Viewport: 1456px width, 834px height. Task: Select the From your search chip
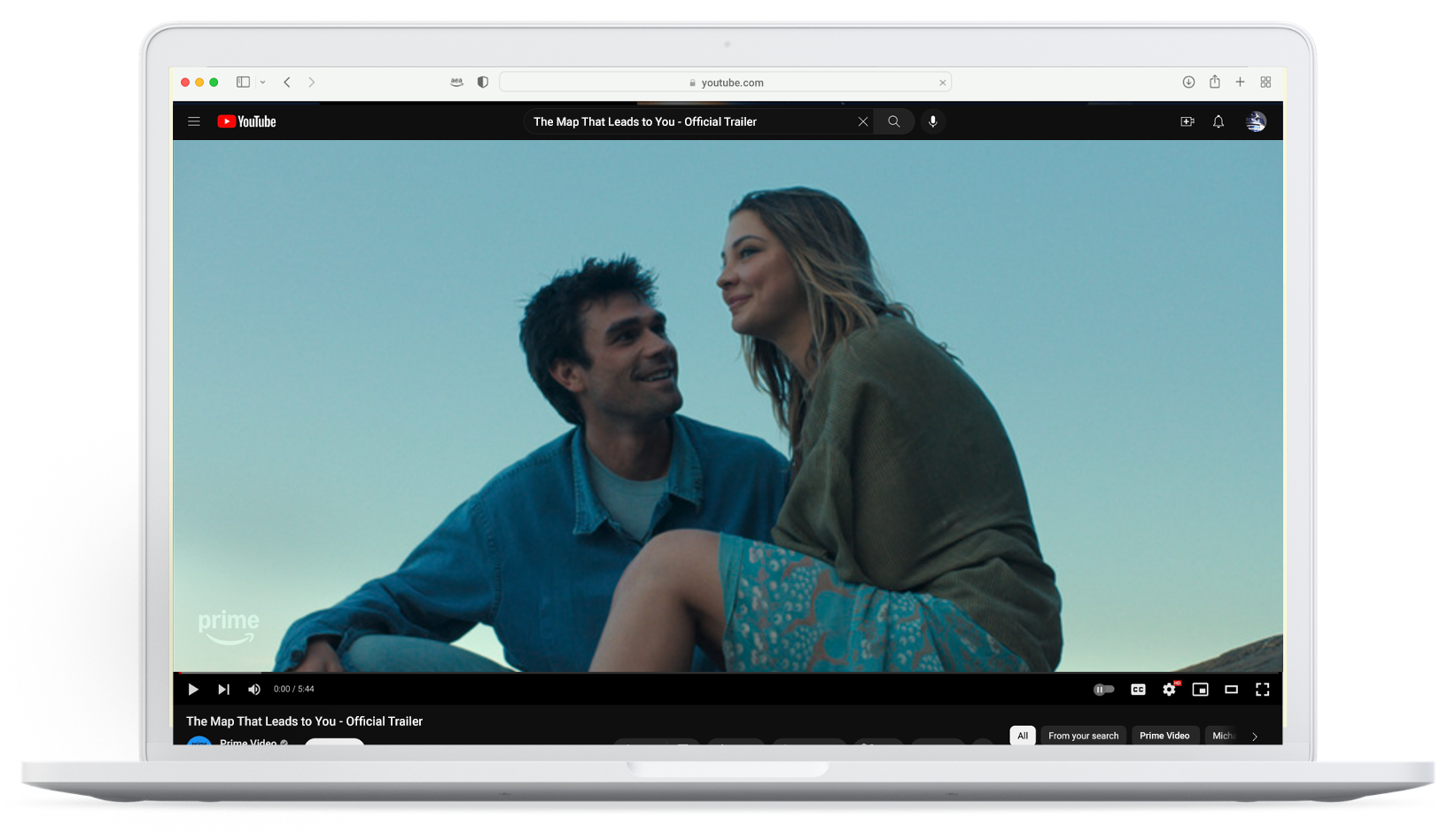tap(1083, 736)
